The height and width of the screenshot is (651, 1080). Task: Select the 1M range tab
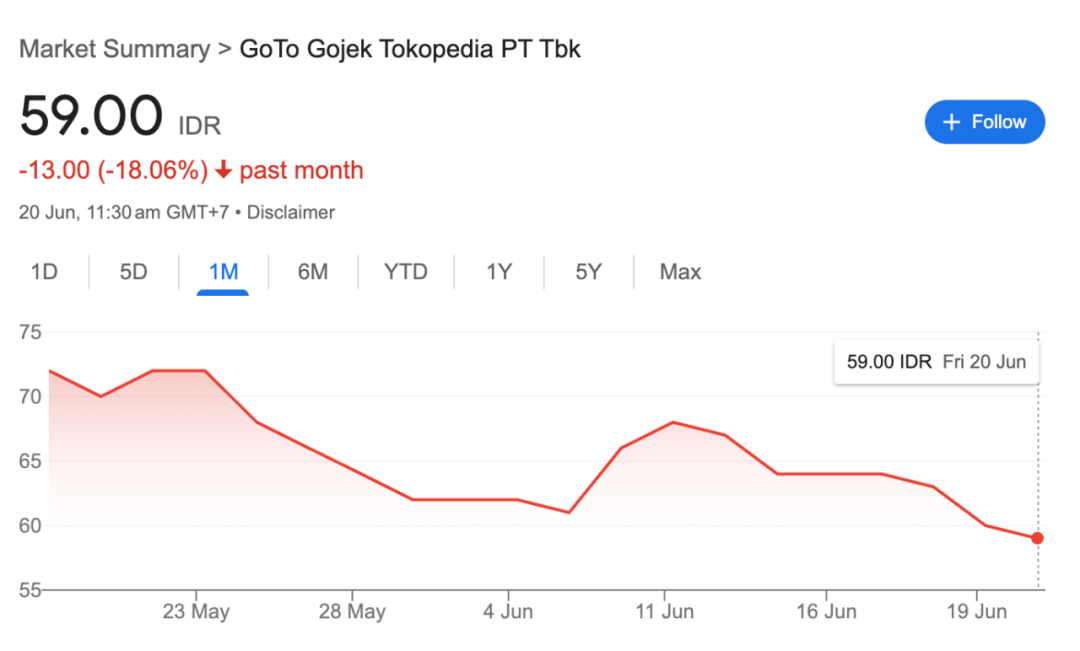click(x=223, y=272)
